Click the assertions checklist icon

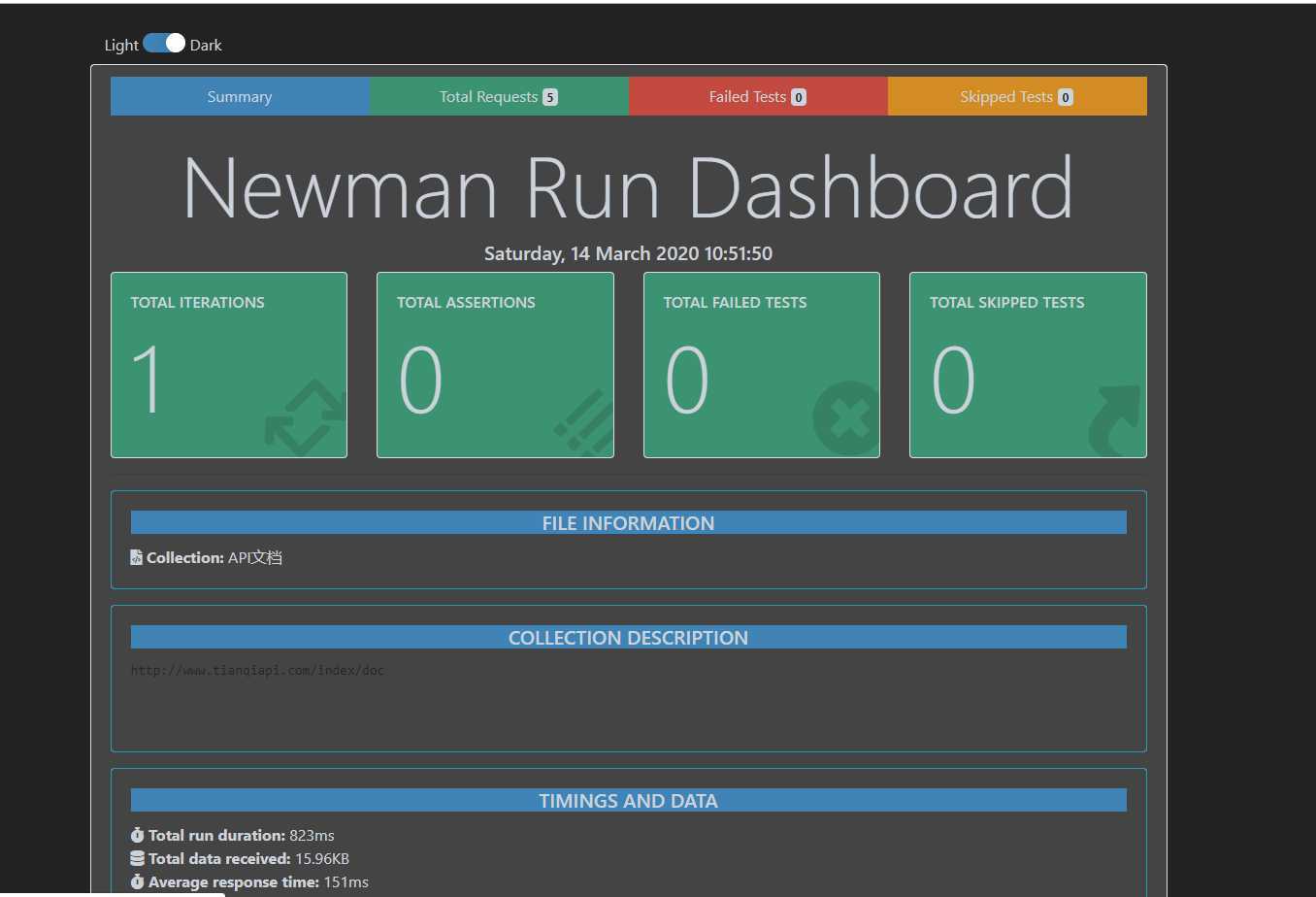pyautogui.click(x=584, y=423)
